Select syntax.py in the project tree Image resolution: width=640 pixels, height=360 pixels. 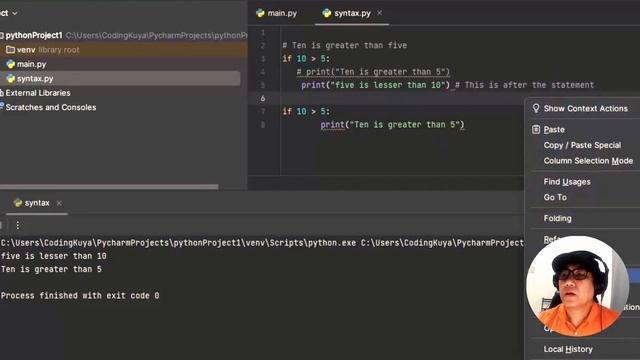tap(35, 78)
